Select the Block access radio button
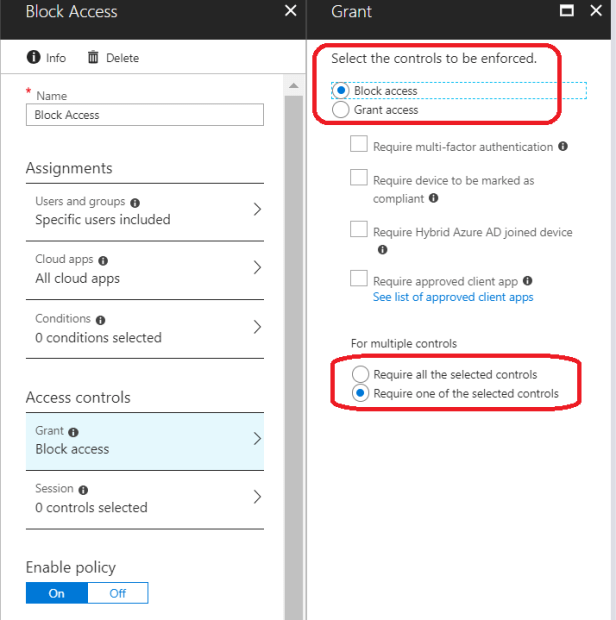The height and width of the screenshot is (620, 616). pyautogui.click(x=340, y=91)
